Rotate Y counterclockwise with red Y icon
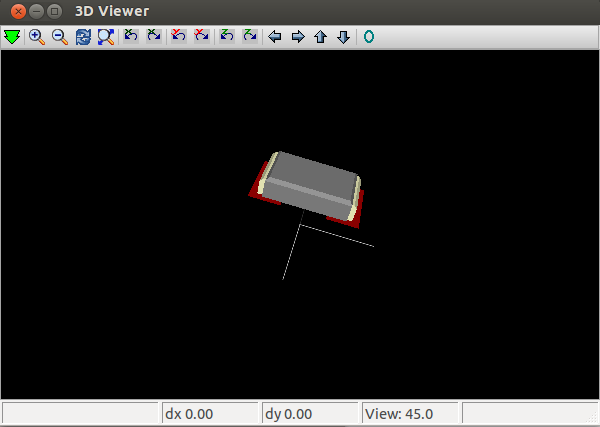The height and width of the screenshot is (427, 600). (179, 36)
